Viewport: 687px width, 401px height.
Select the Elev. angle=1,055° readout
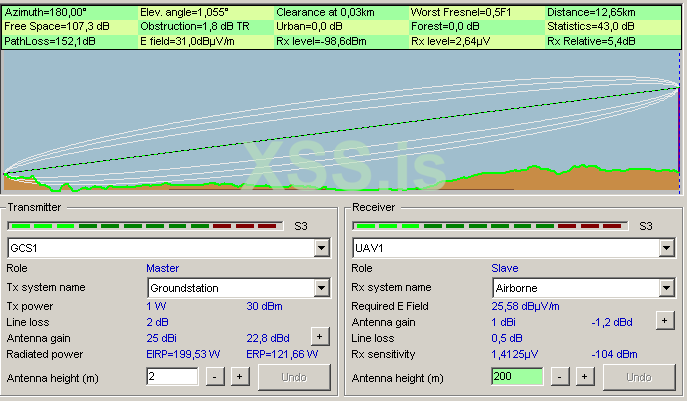point(184,12)
